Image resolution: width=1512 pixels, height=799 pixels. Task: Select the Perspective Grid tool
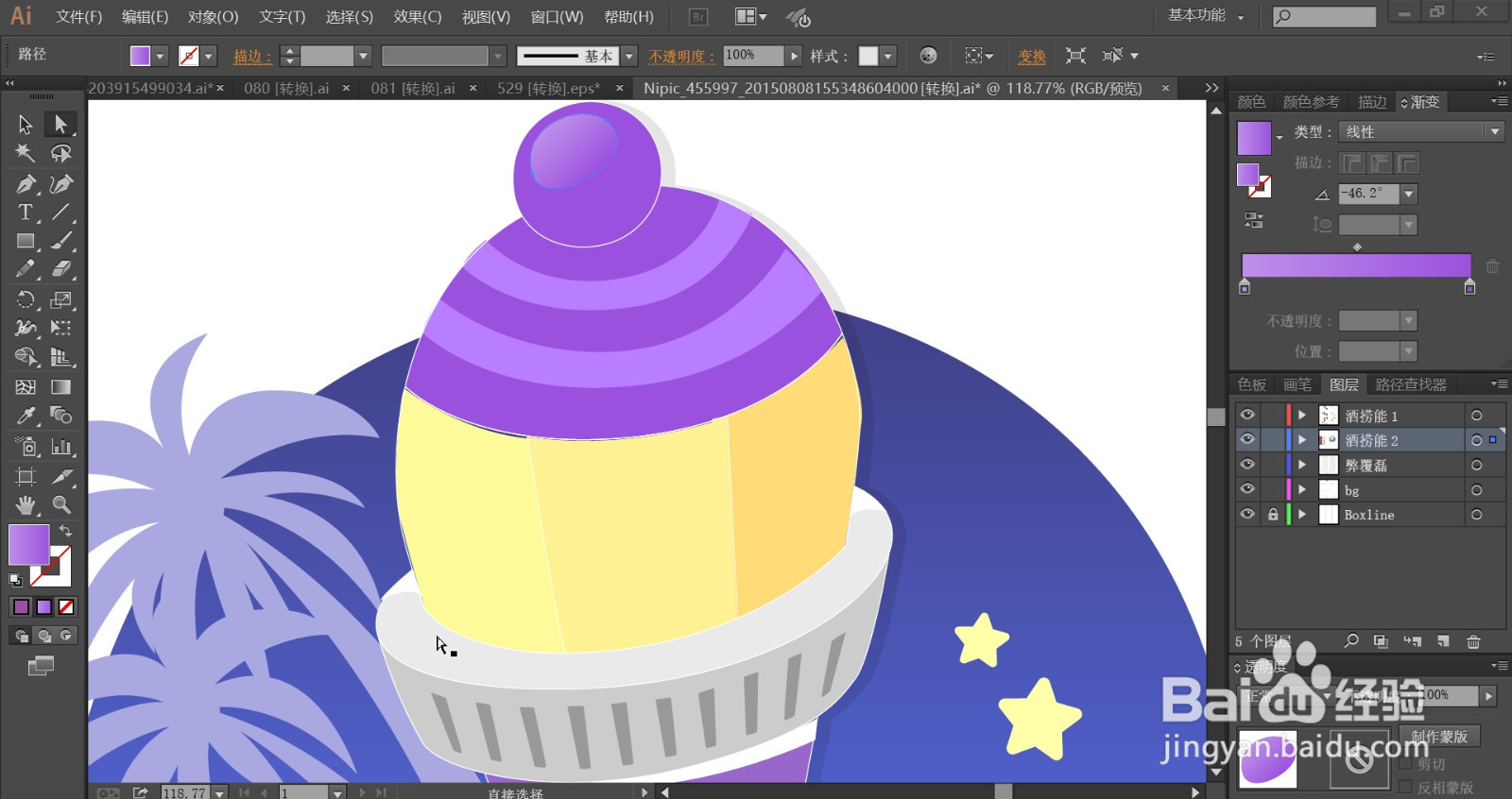click(x=60, y=357)
